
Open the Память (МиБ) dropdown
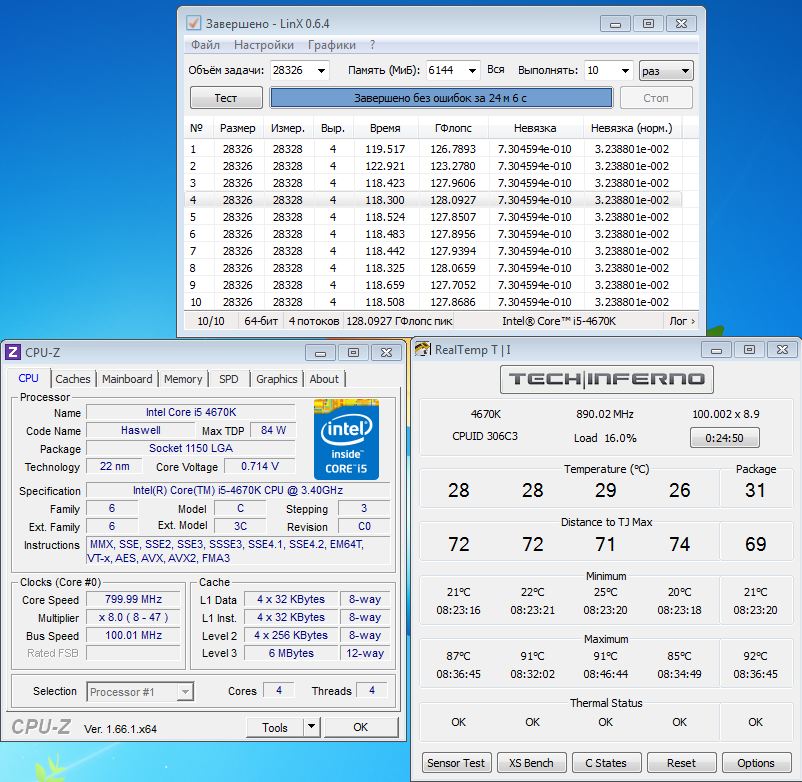473,71
